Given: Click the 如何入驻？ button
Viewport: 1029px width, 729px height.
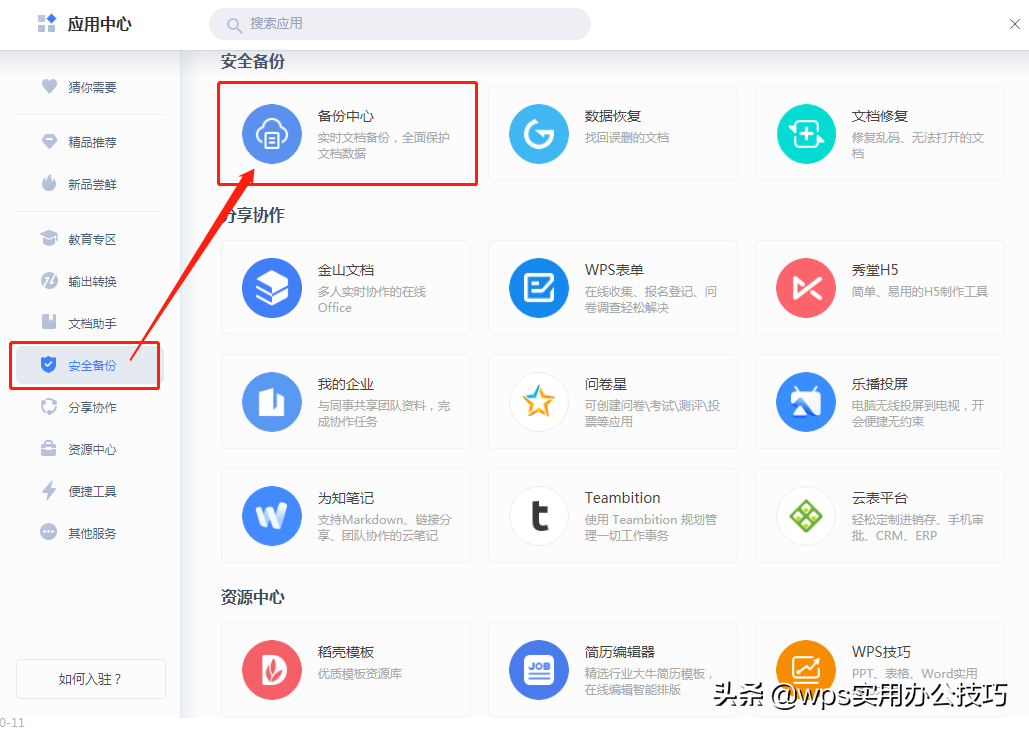Looking at the screenshot, I should pos(91,679).
